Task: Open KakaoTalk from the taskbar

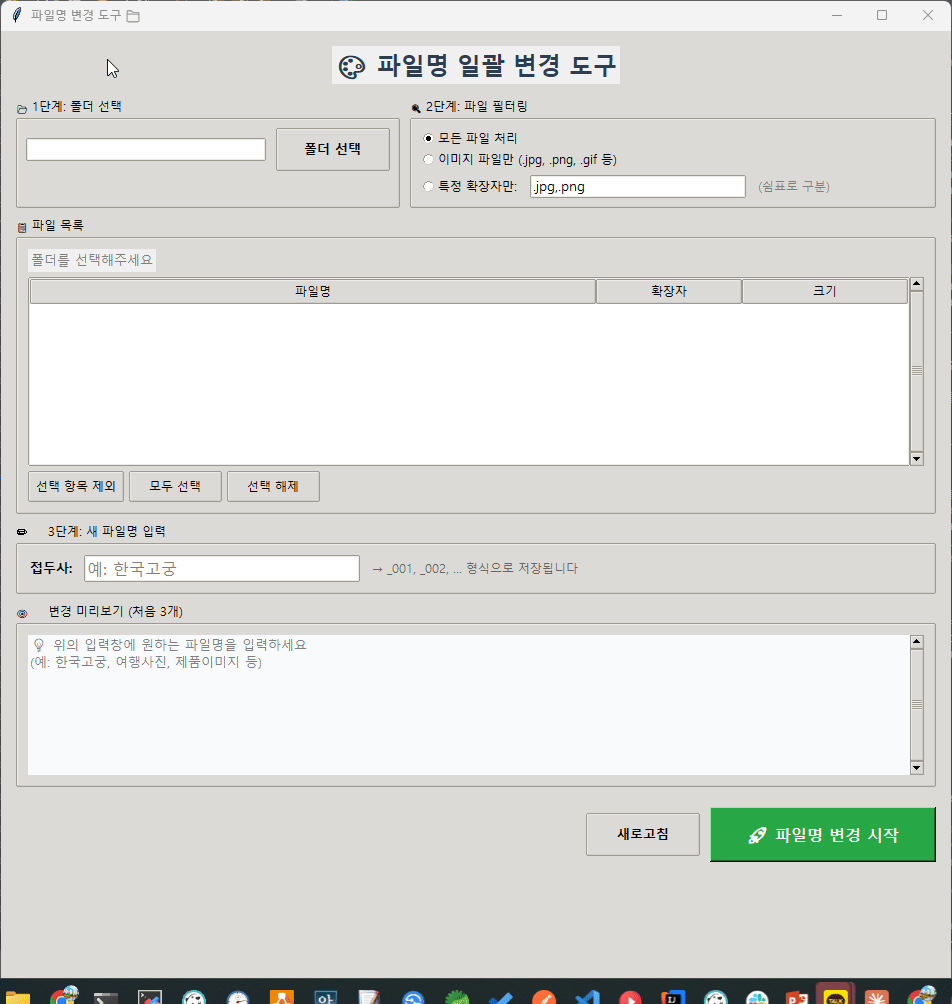Action: tap(835, 997)
